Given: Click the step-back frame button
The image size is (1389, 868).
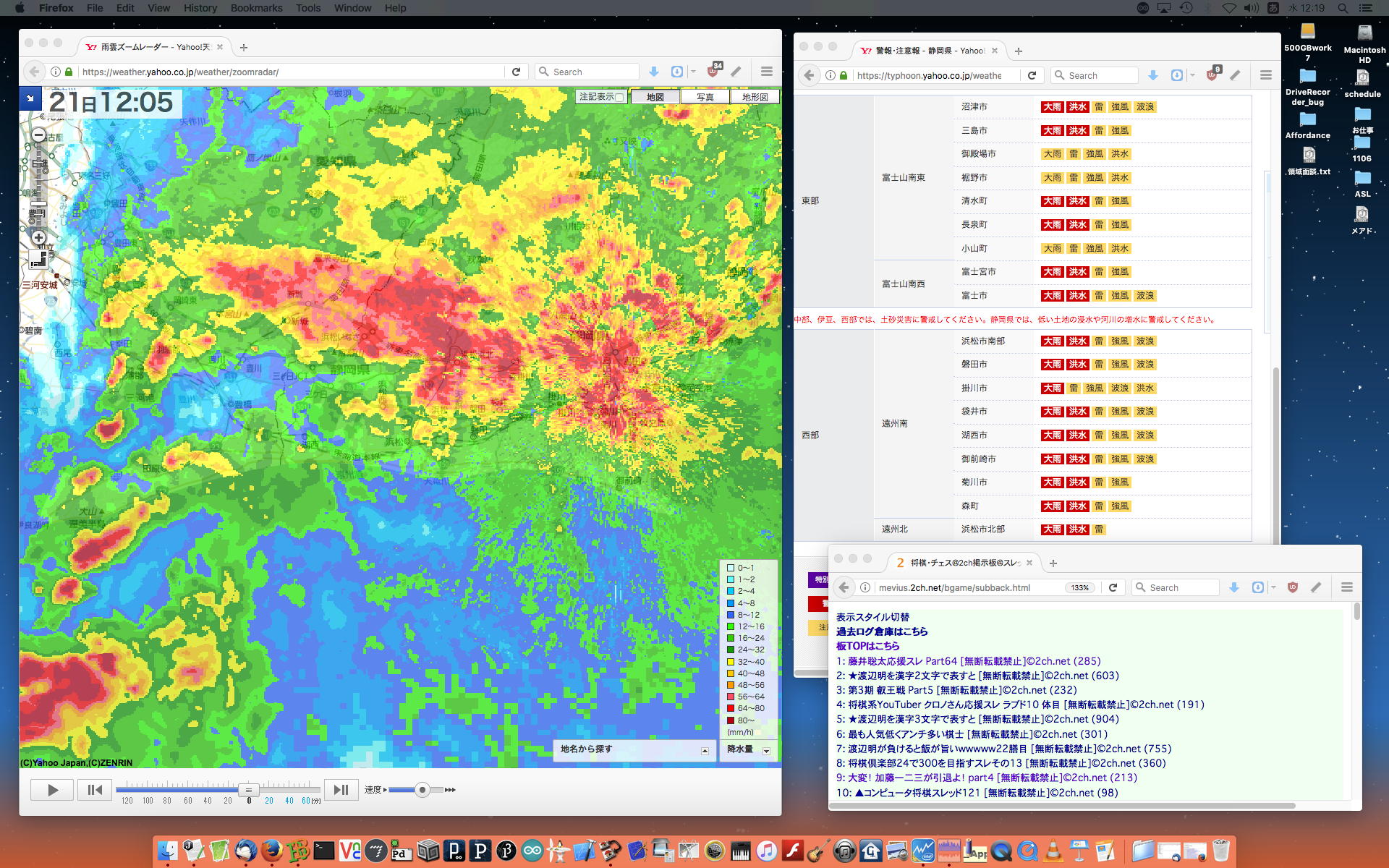Looking at the screenshot, I should click(95, 790).
